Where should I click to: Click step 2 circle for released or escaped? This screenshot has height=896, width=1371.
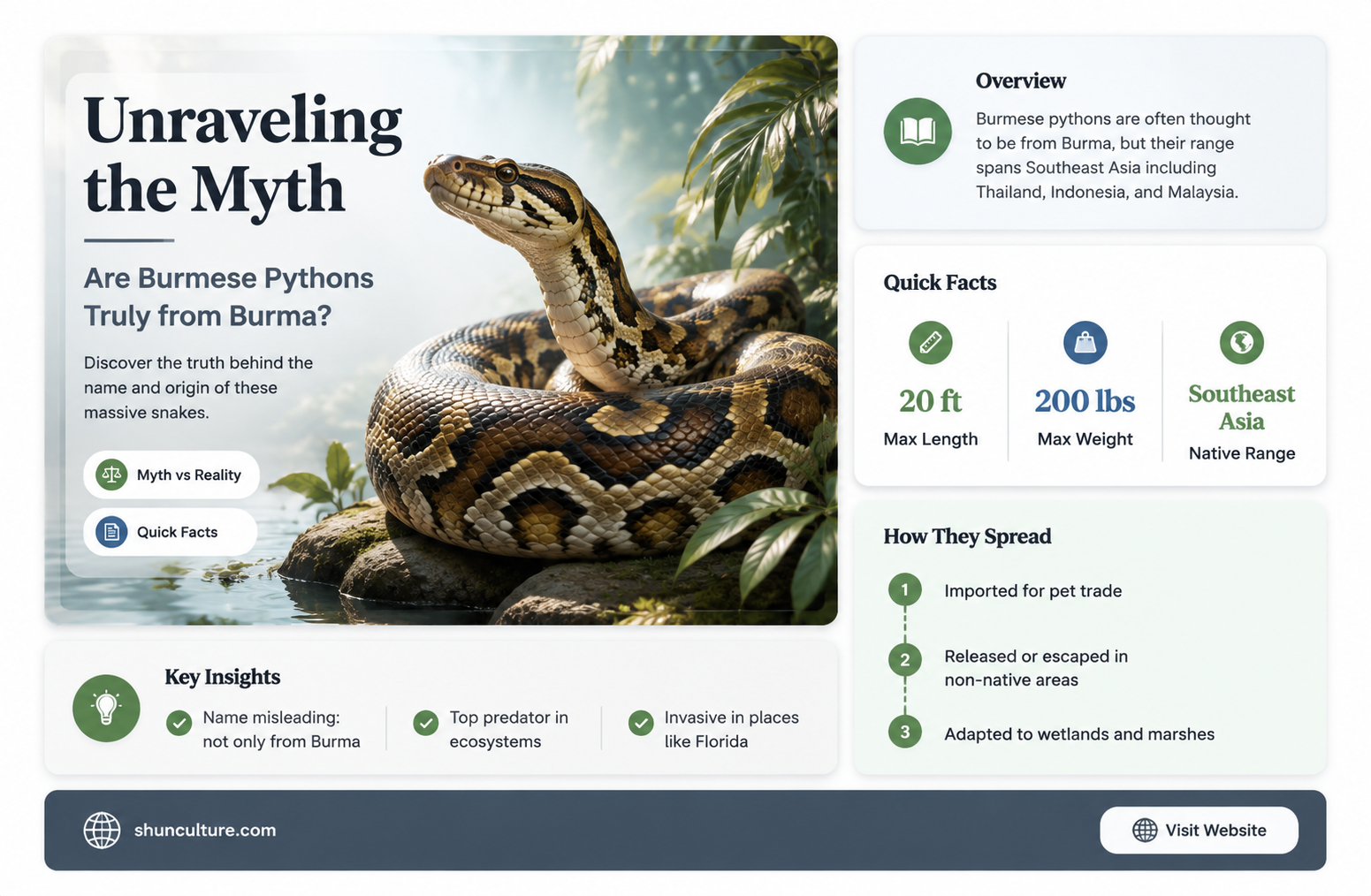click(904, 659)
